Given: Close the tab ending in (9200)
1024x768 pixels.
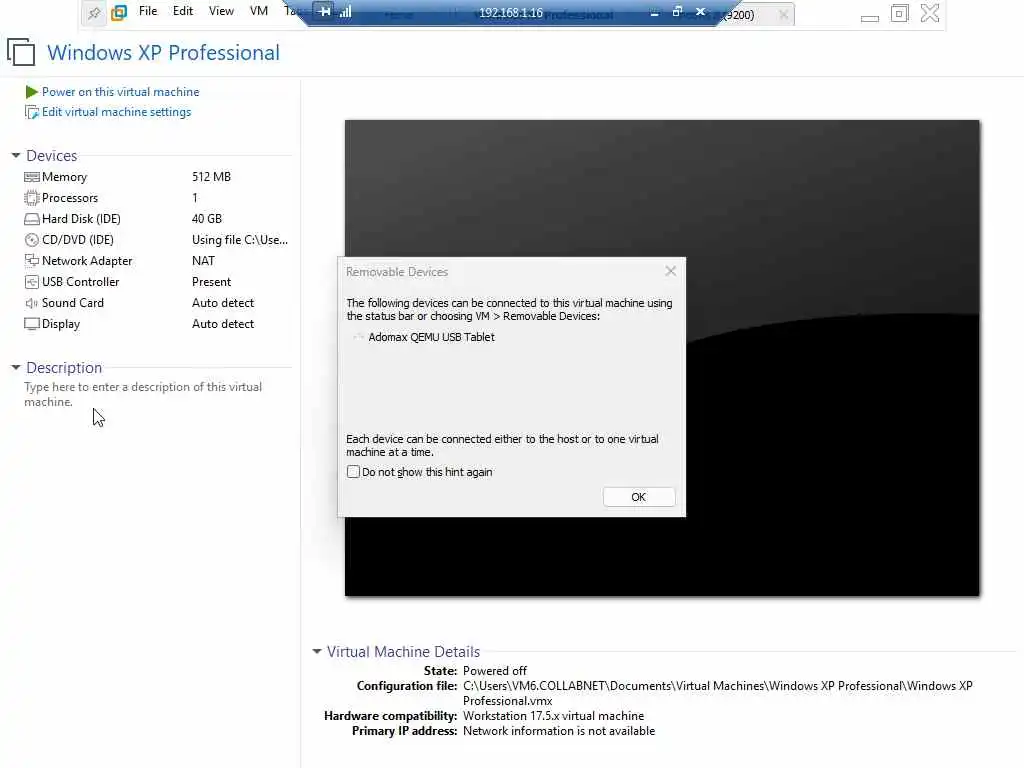Looking at the screenshot, I should (783, 14).
